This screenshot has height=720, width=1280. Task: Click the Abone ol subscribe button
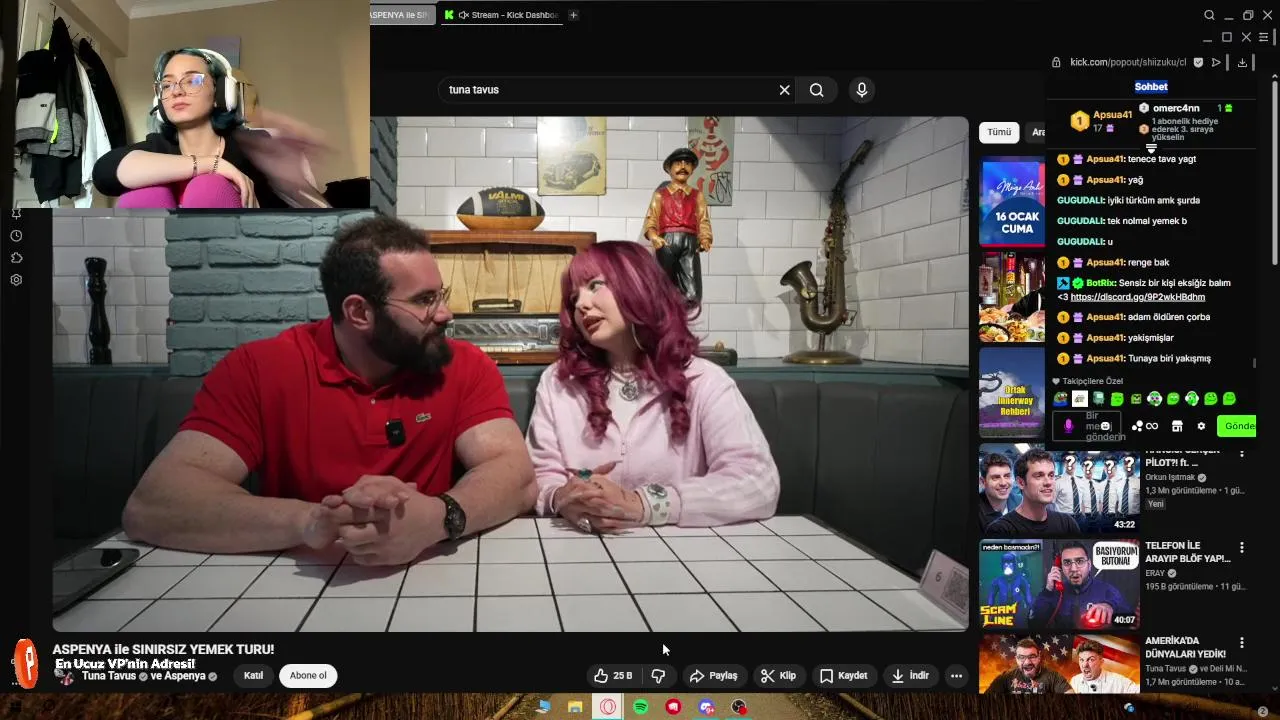[308, 676]
